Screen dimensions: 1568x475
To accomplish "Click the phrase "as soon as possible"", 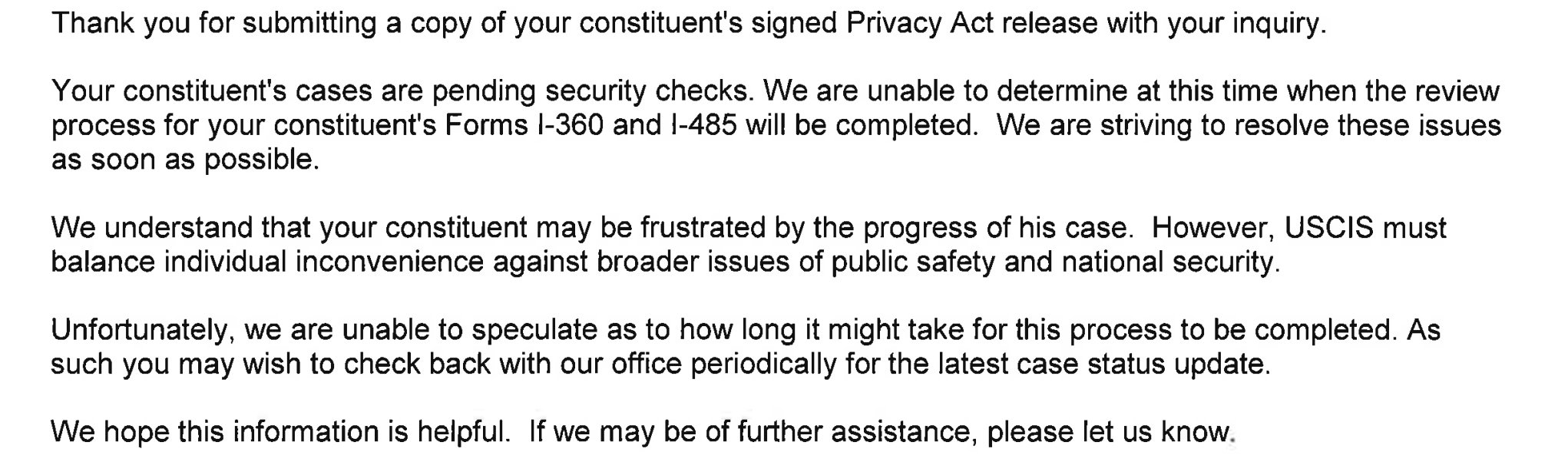I will click(184, 160).
